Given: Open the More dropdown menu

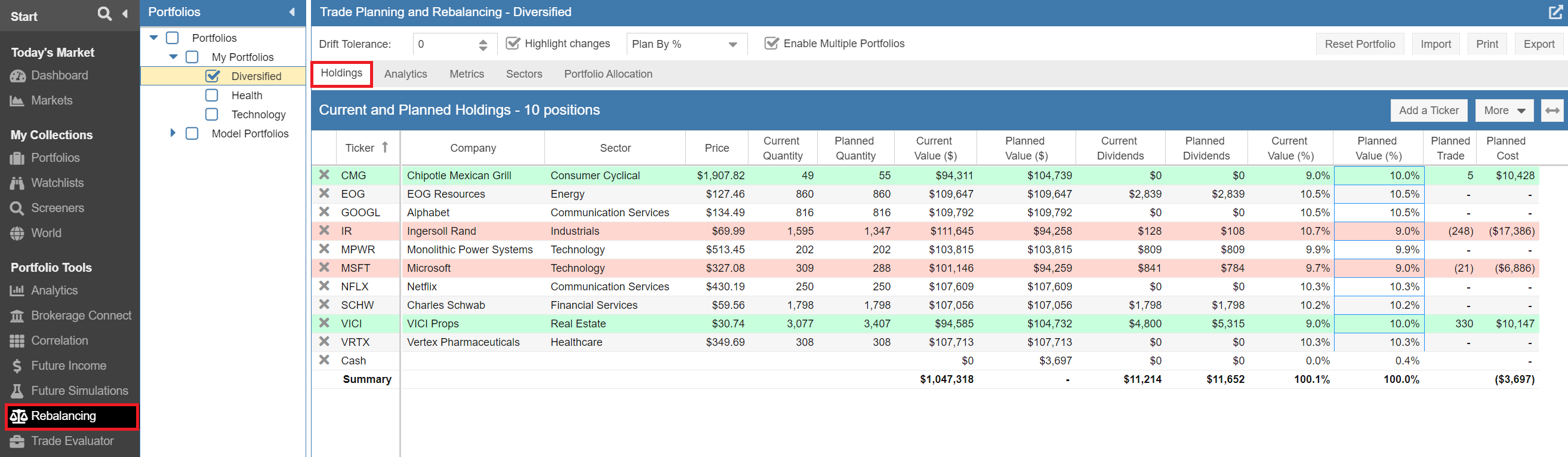Looking at the screenshot, I should point(1505,111).
